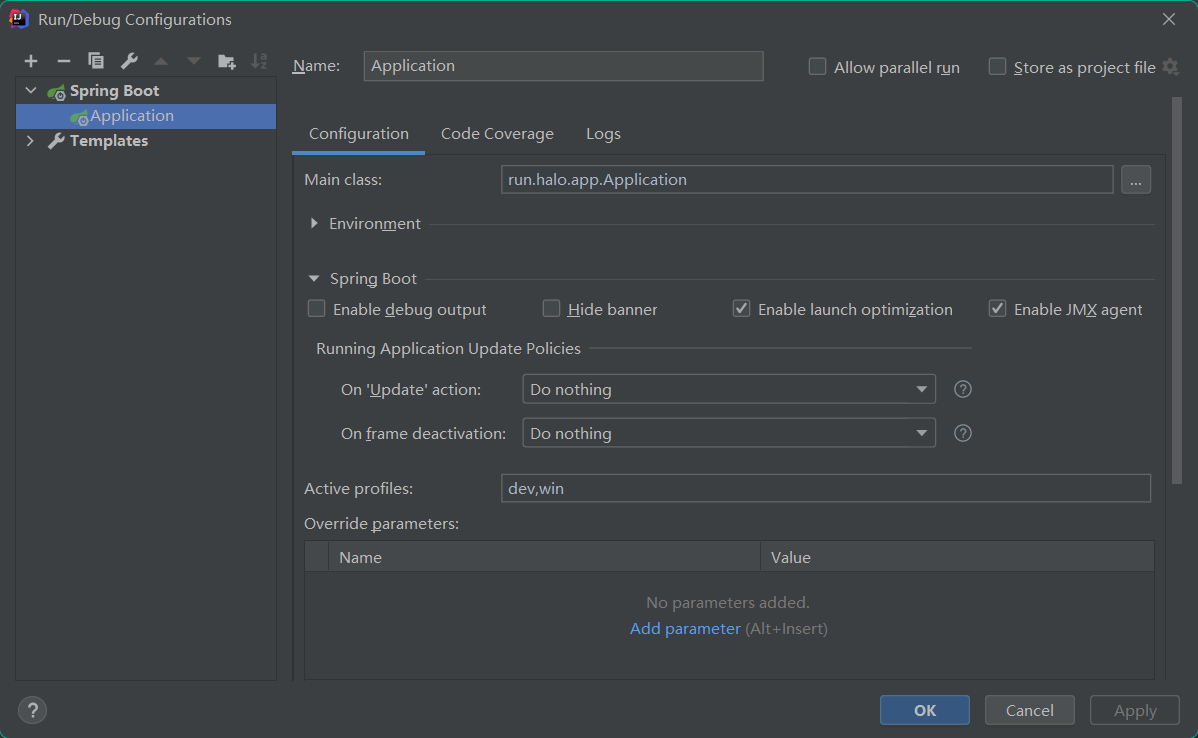Switch to the Code Coverage tab
This screenshot has width=1198, height=738.
coord(497,133)
